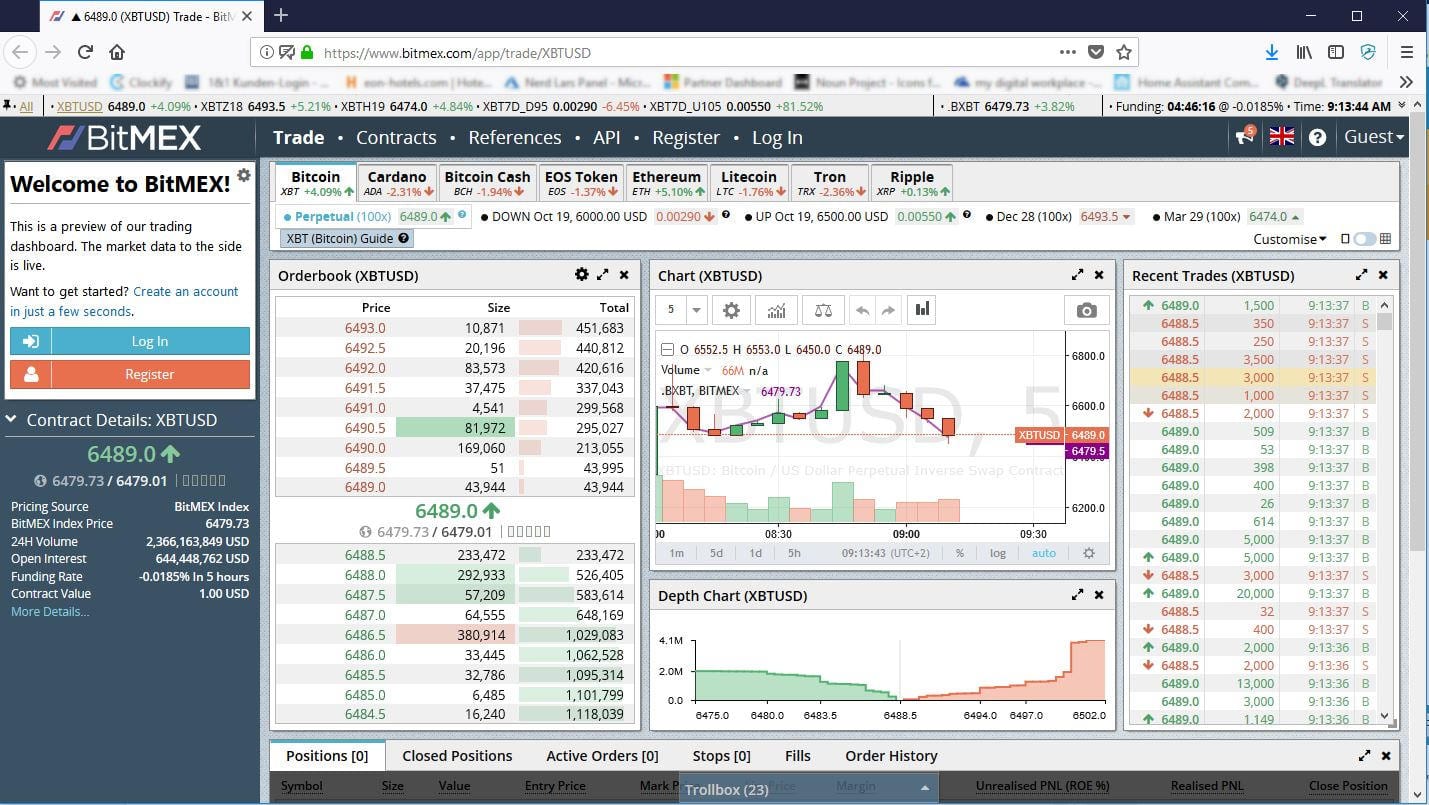Toggle the dashboard layout switch near Customise
The height and width of the screenshot is (805, 1429).
click(1364, 239)
